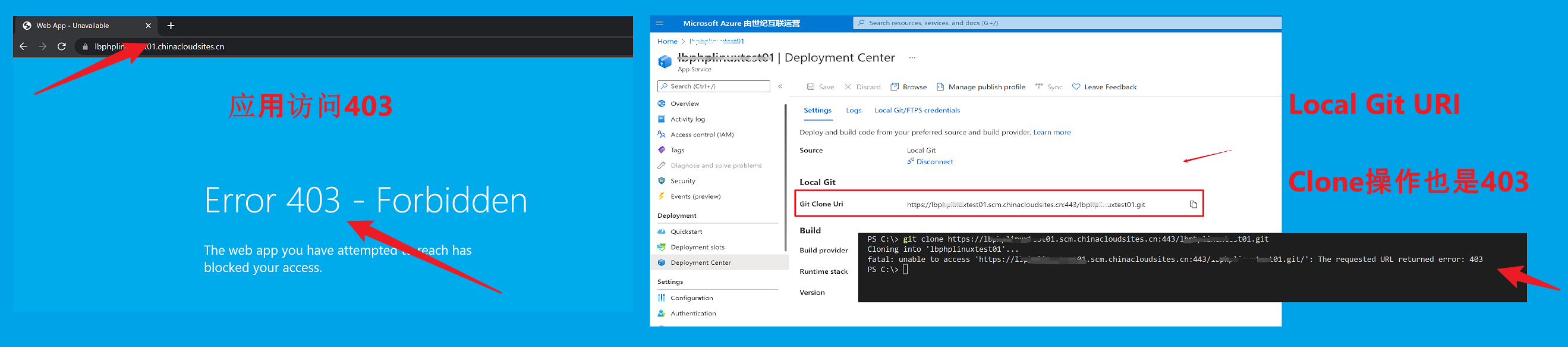Open a new browser tab

171,26
